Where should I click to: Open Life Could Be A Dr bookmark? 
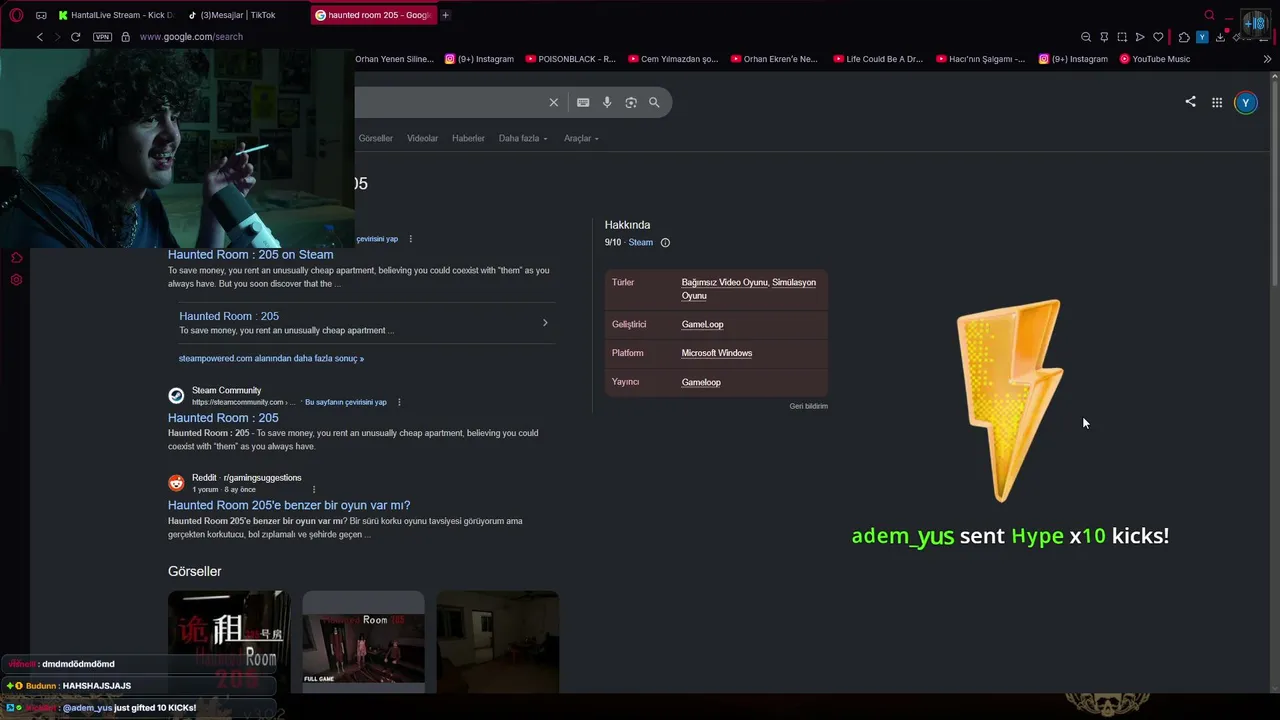click(x=878, y=59)
